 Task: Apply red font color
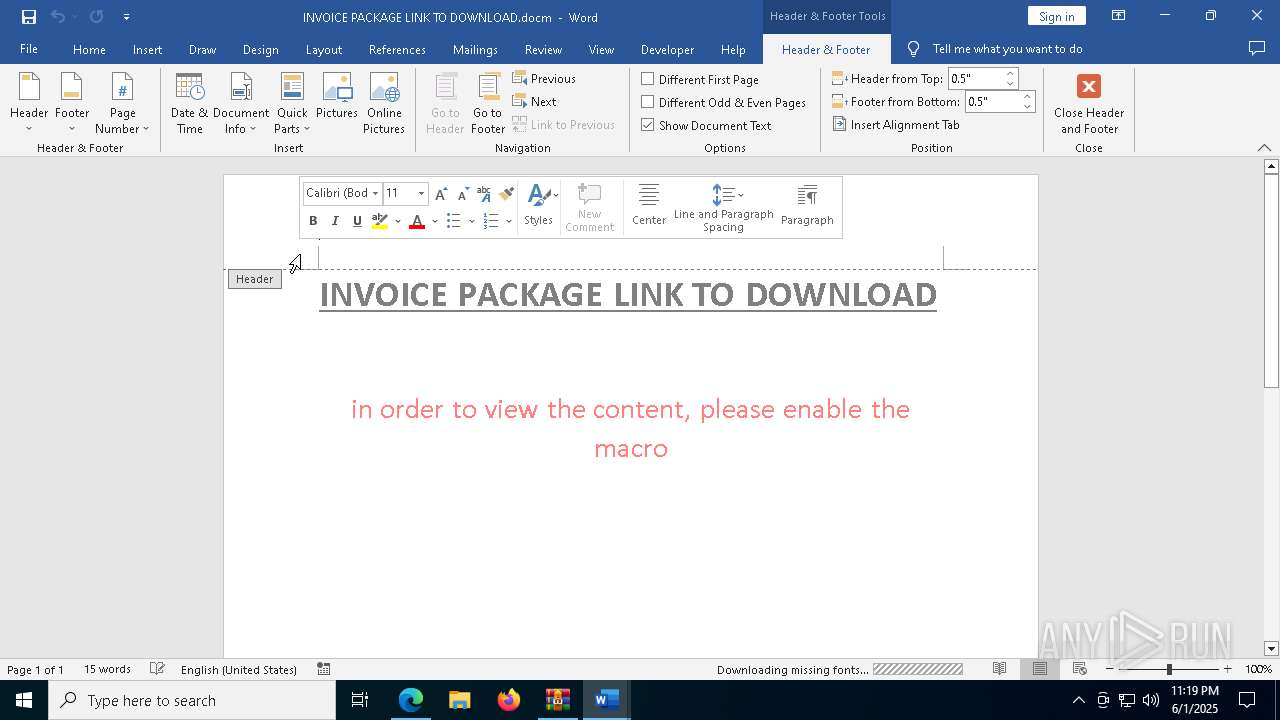[417, 221]
